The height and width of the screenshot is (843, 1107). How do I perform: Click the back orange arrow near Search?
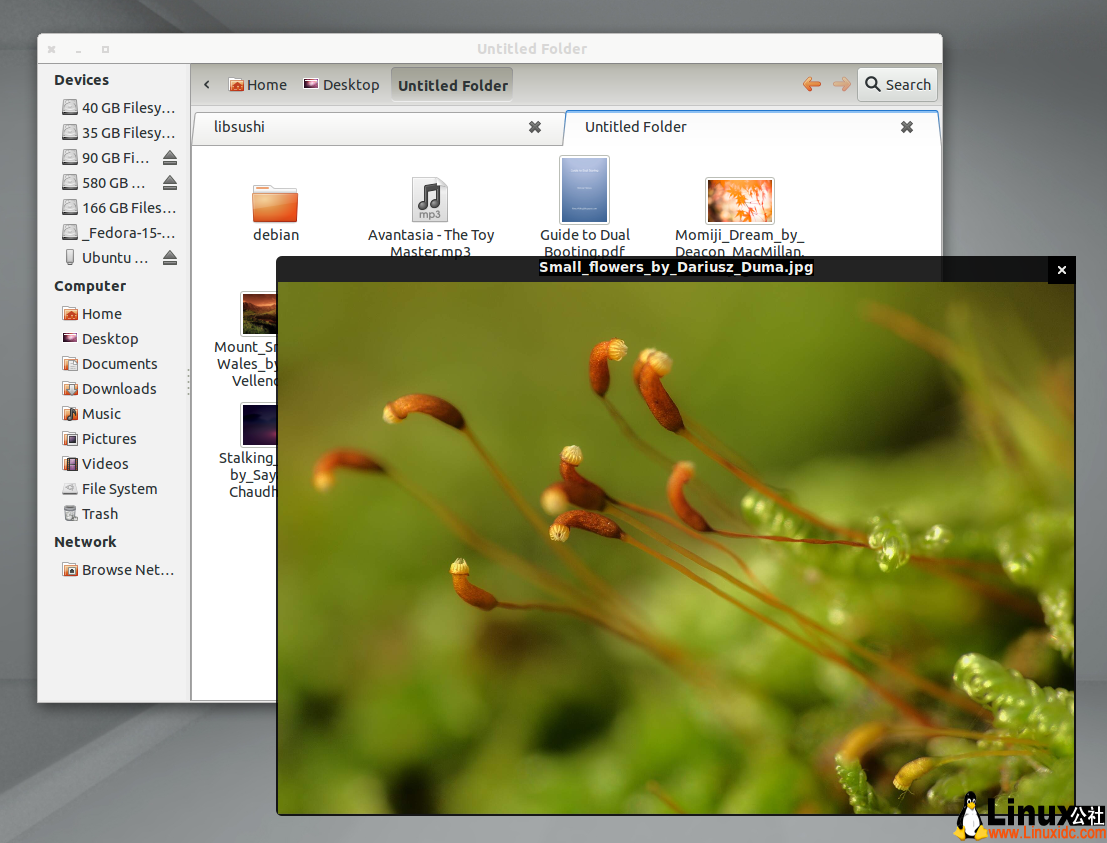click(x=812, y=84)
